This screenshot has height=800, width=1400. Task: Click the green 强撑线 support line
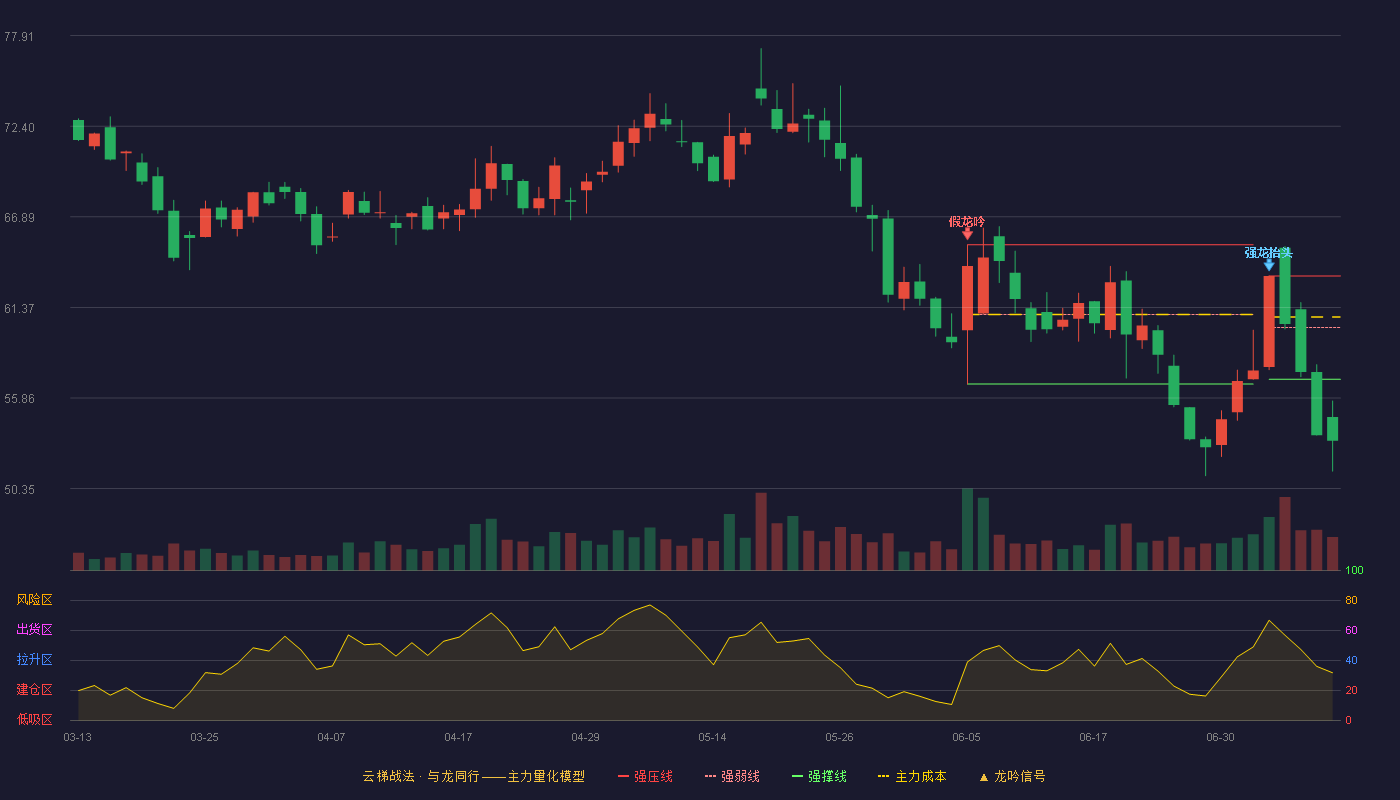[1110, 384]
